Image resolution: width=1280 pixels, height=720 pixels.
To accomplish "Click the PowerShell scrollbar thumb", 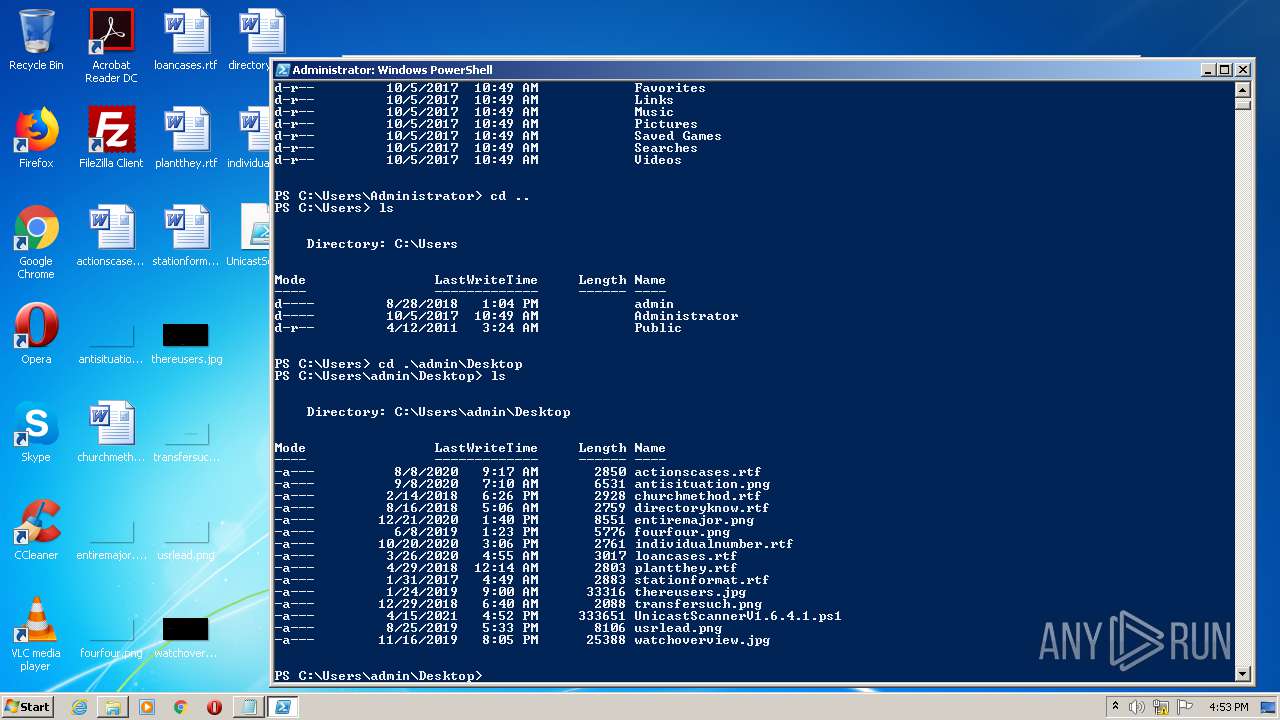I will [1243, 104].
